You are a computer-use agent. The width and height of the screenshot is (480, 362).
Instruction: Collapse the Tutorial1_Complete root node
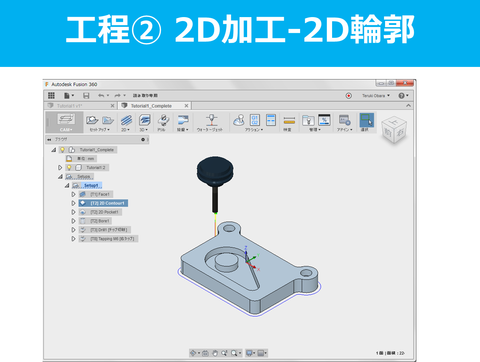pyautogui.click(x=54, y=150)
